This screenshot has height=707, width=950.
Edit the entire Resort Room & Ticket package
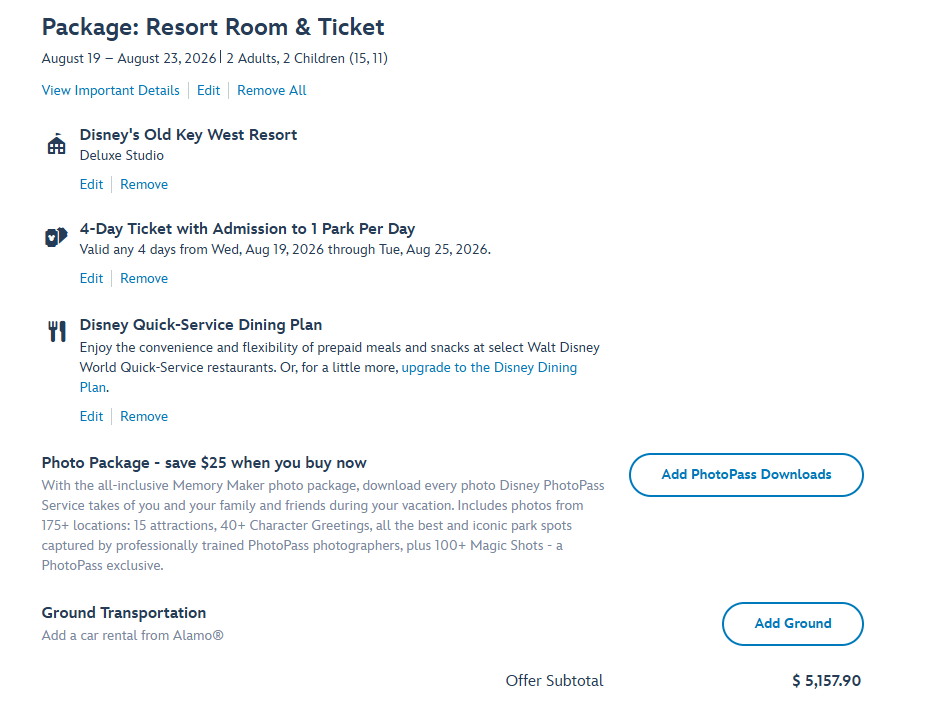point(208,90)
